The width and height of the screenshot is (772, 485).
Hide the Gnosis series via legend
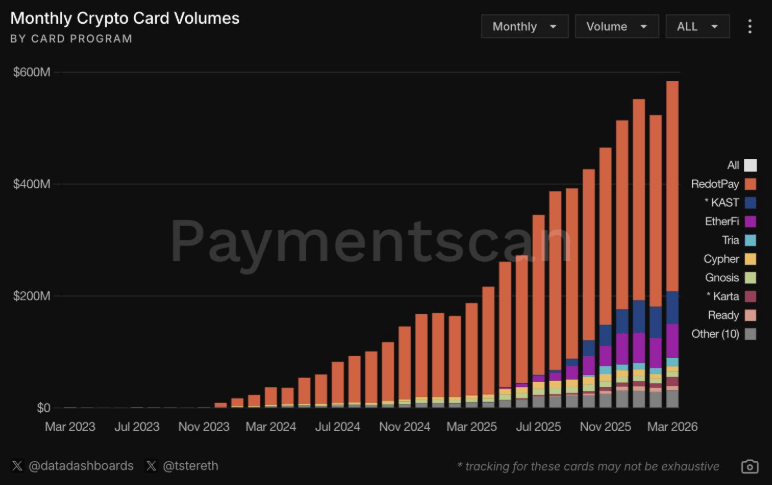[722, 277]
